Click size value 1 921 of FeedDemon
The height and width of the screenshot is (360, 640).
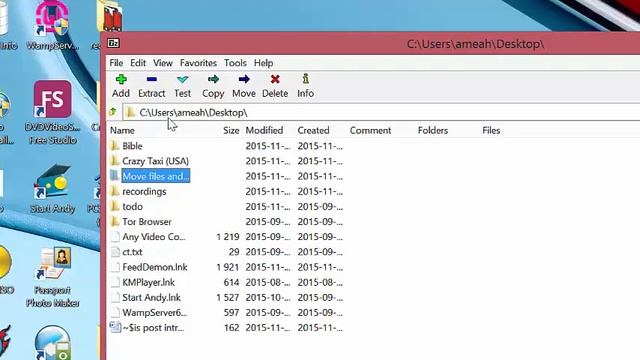[x=228, y=267]
